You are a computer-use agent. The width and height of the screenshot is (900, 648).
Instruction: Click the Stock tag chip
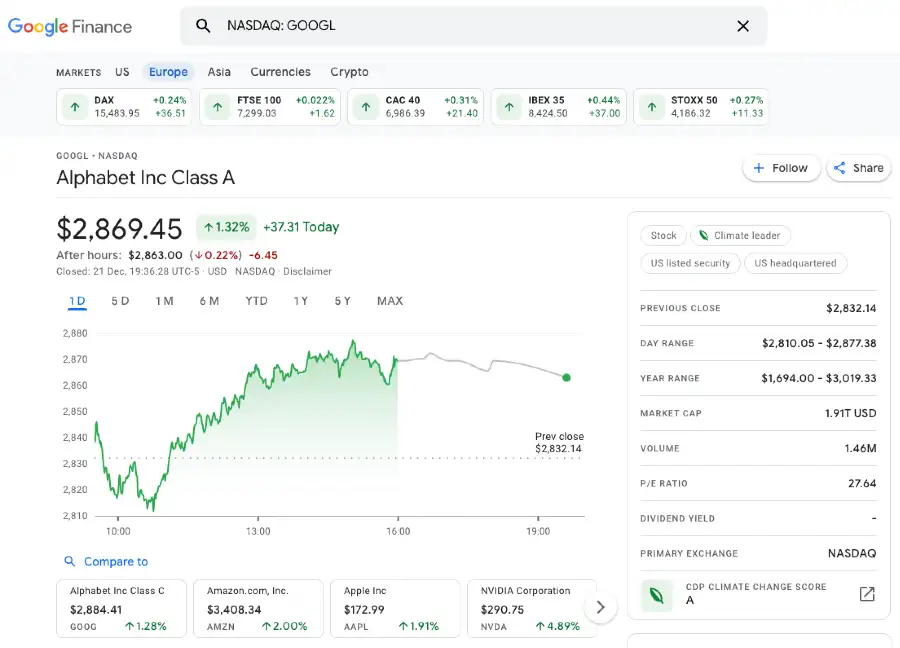663,235
